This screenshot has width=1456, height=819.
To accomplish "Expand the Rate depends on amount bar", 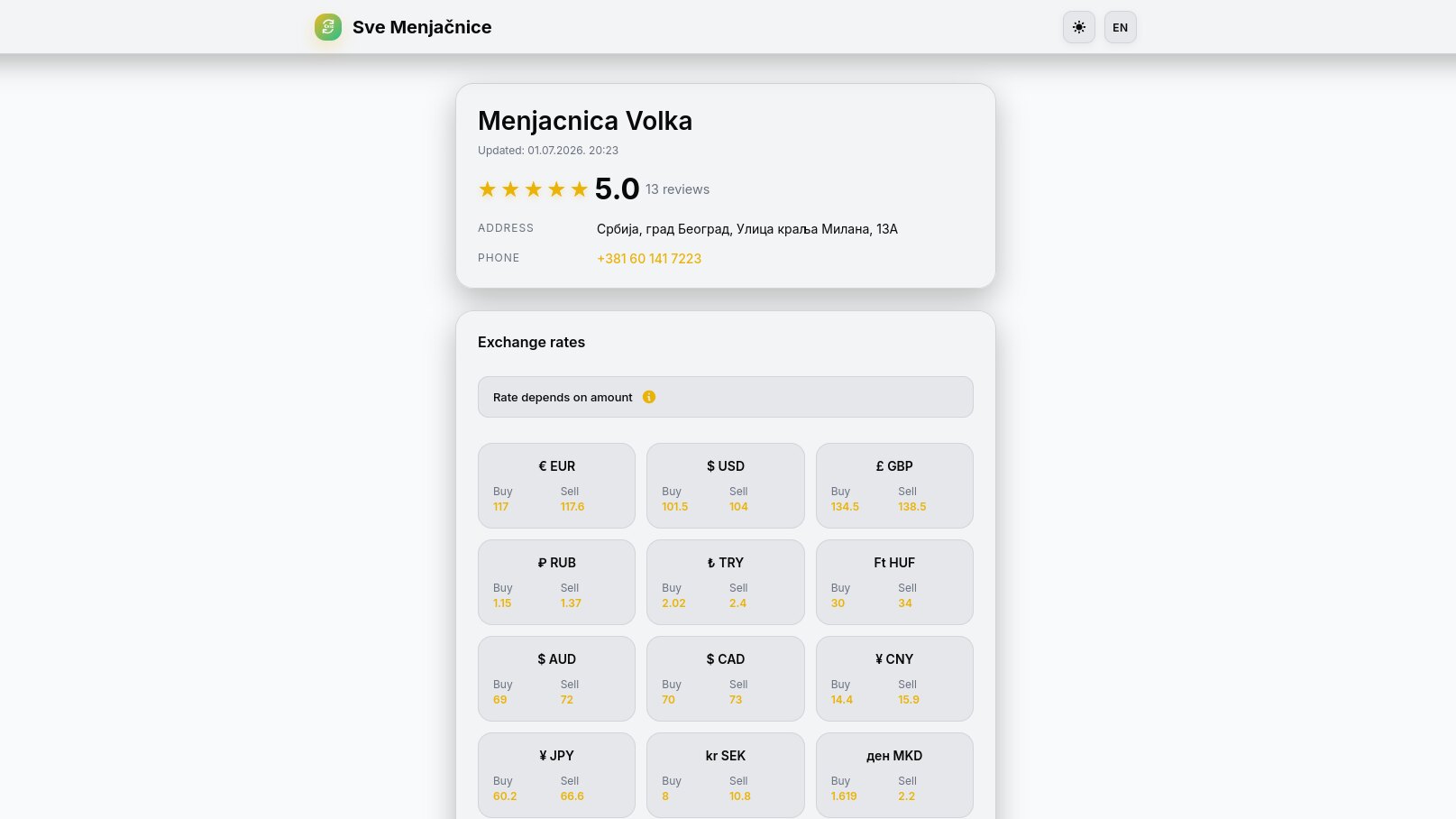I will (726, 397).
